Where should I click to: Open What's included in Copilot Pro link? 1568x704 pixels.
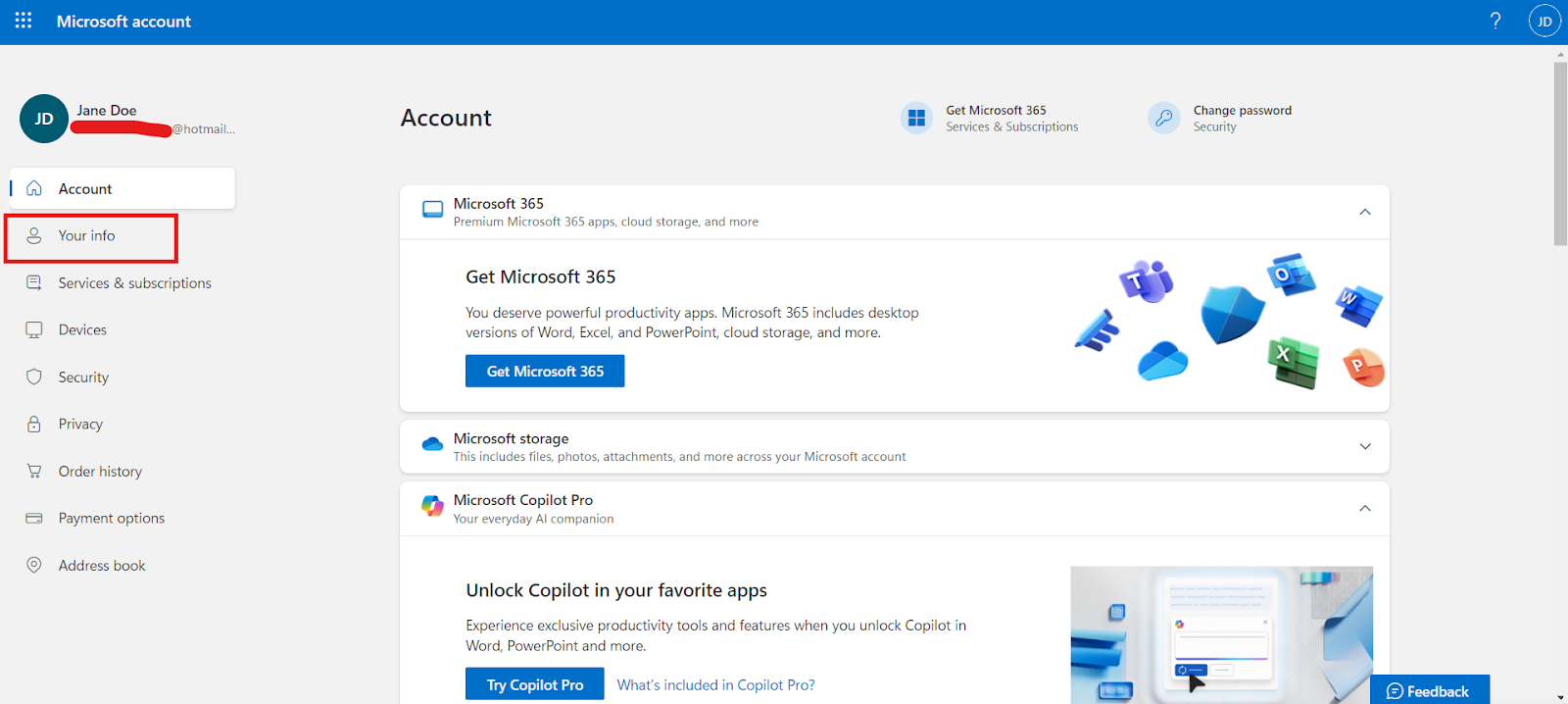[715, 685]
